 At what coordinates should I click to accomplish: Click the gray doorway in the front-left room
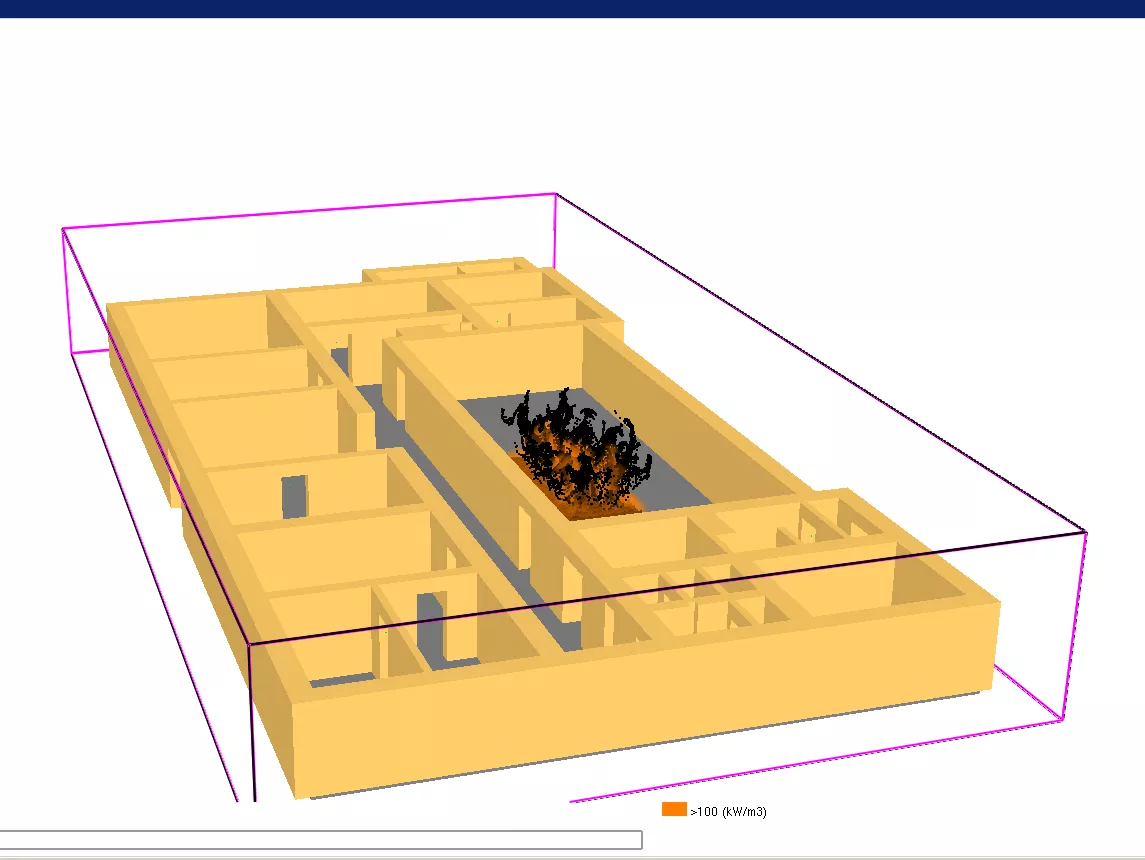point(431,630)
